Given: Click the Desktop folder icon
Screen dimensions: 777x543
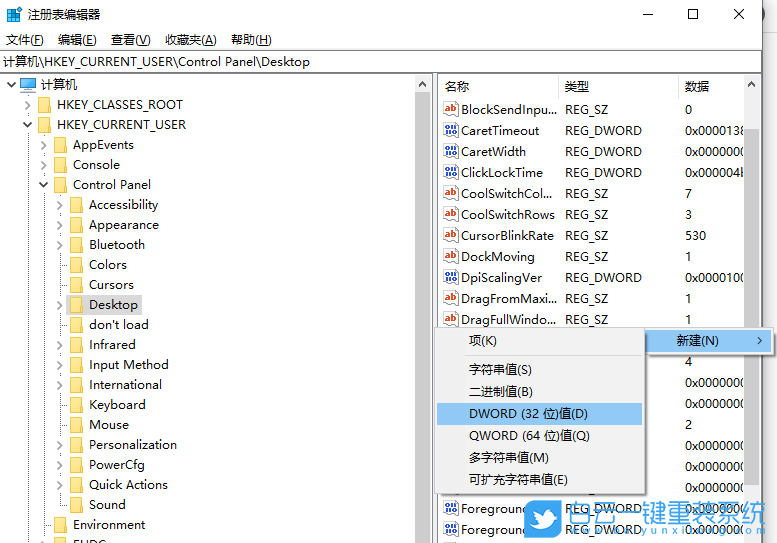Looking at the screenshot, I should (76, 305).
